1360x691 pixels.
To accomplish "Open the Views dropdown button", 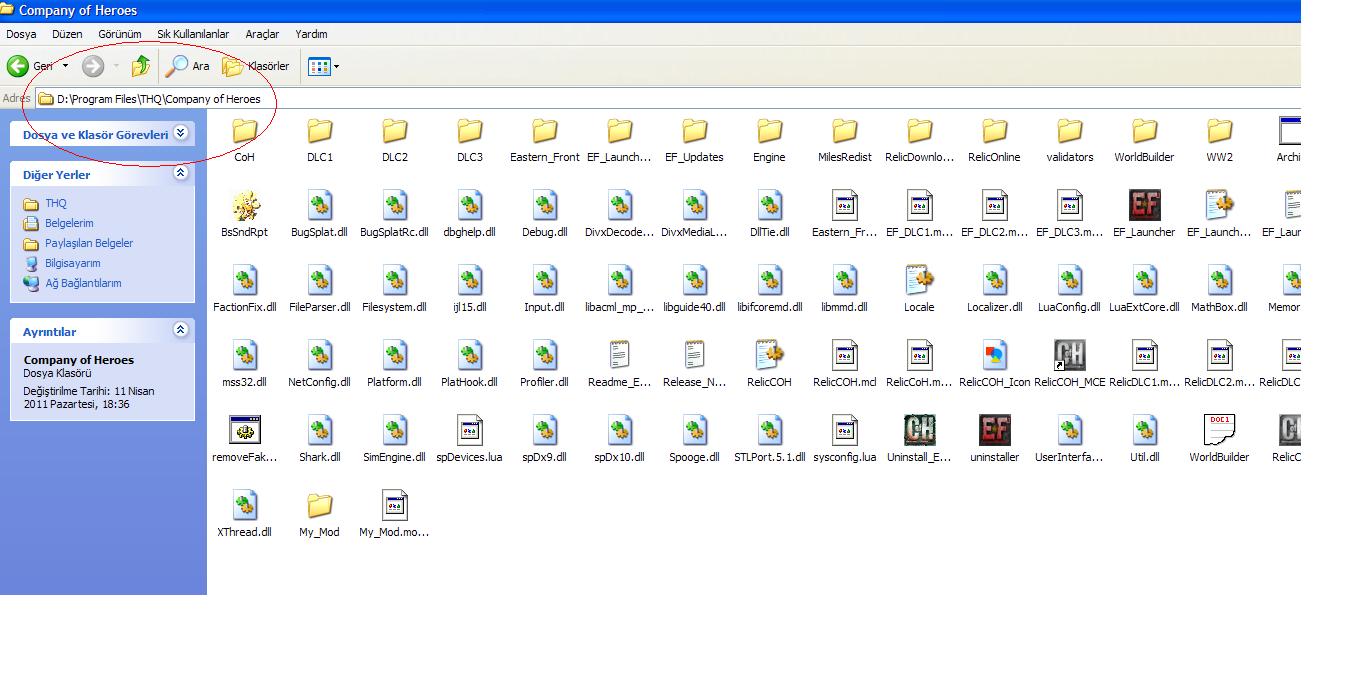I will pyautogui.click(x=324, y=66).
